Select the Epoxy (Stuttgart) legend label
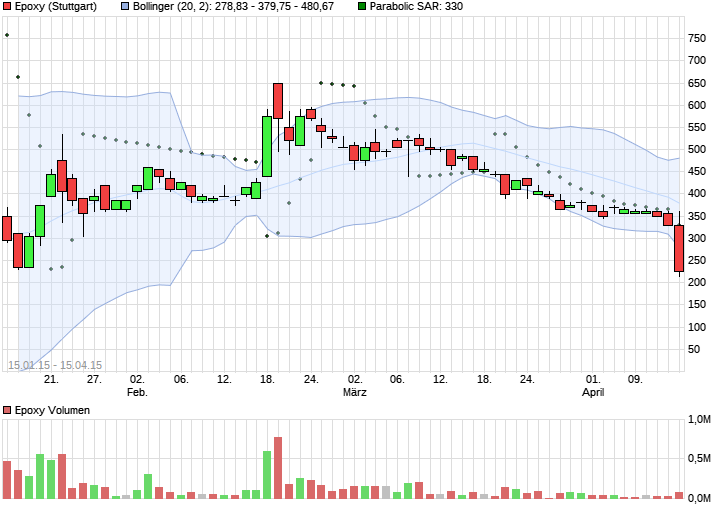 [56, 6]
